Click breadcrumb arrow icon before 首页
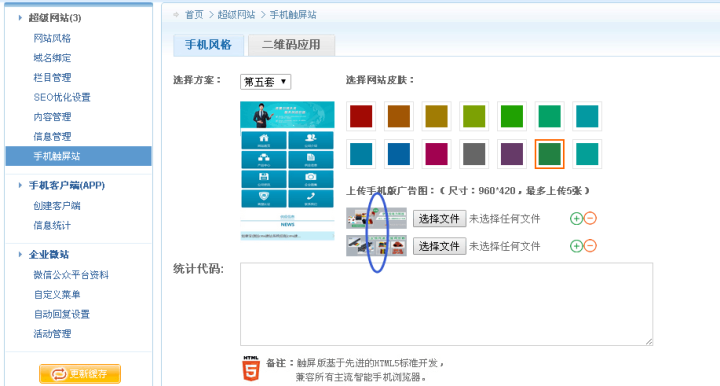 [176, 15]
